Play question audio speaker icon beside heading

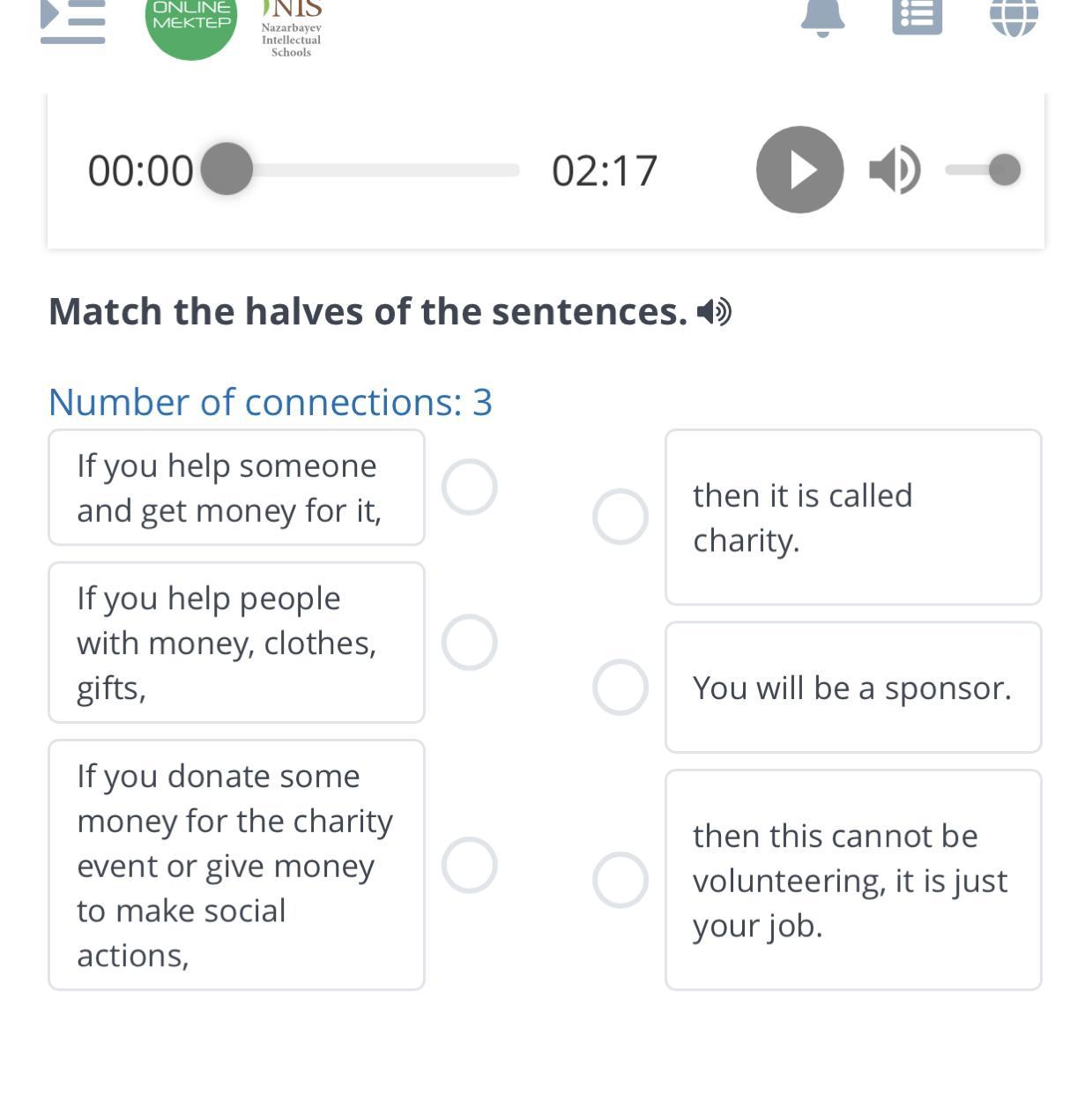pos(714,312)
